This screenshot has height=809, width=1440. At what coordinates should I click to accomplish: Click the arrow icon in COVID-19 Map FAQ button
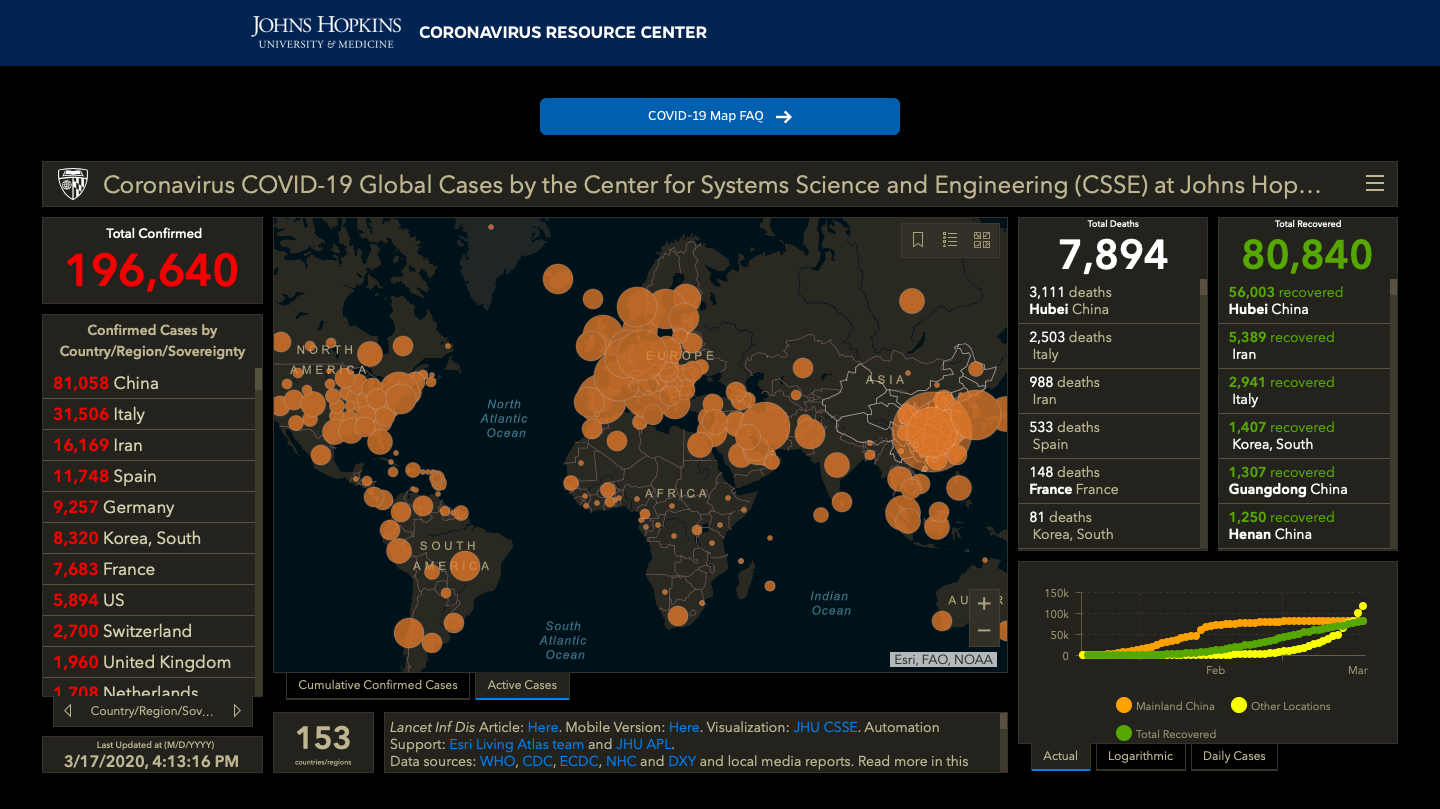tap(784, 117)
